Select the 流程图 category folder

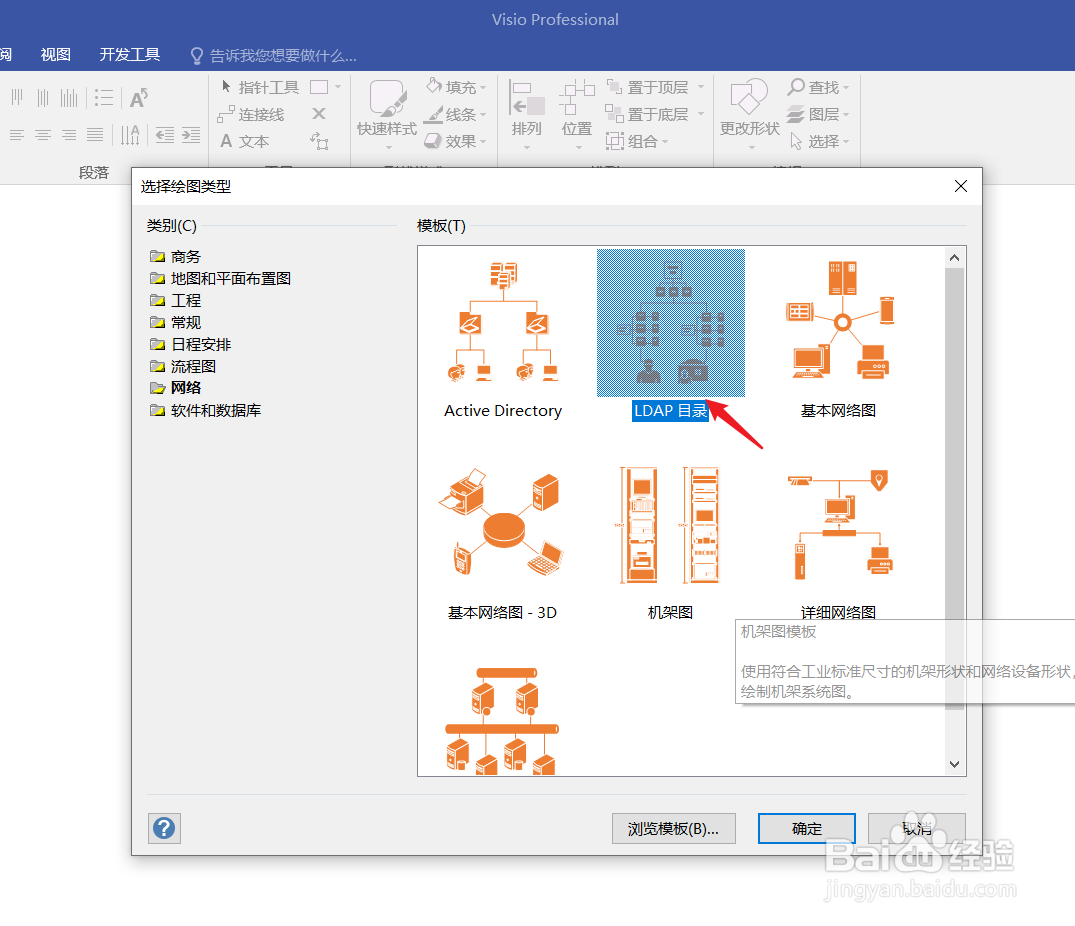coord(183,366)
